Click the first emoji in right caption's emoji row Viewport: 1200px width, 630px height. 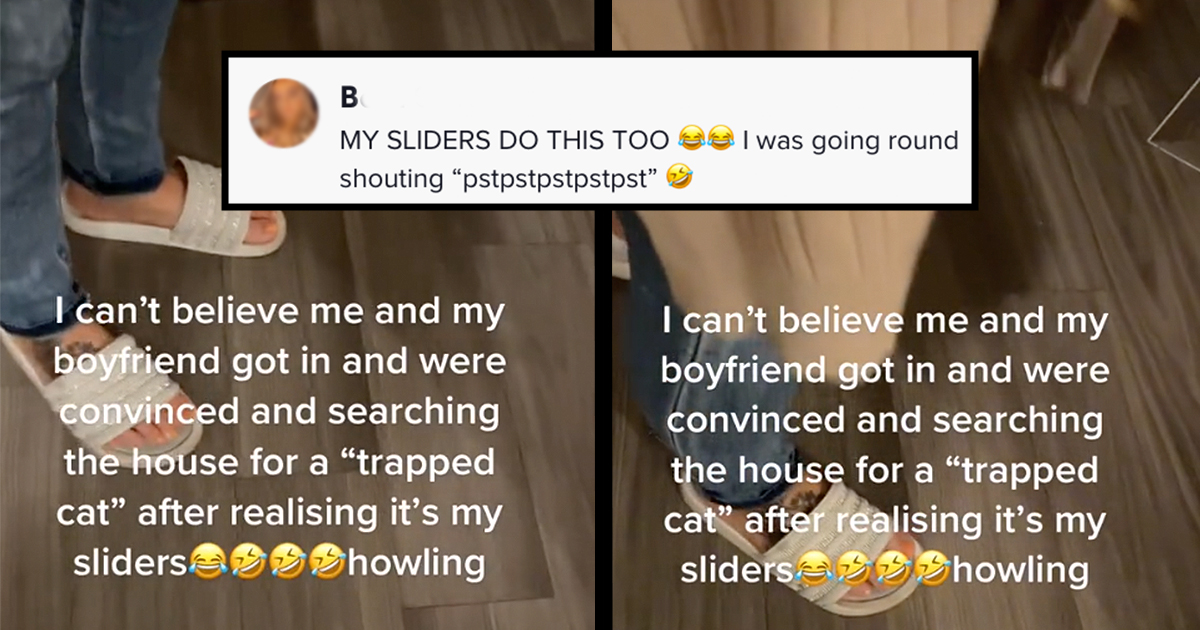coord(813,572)
